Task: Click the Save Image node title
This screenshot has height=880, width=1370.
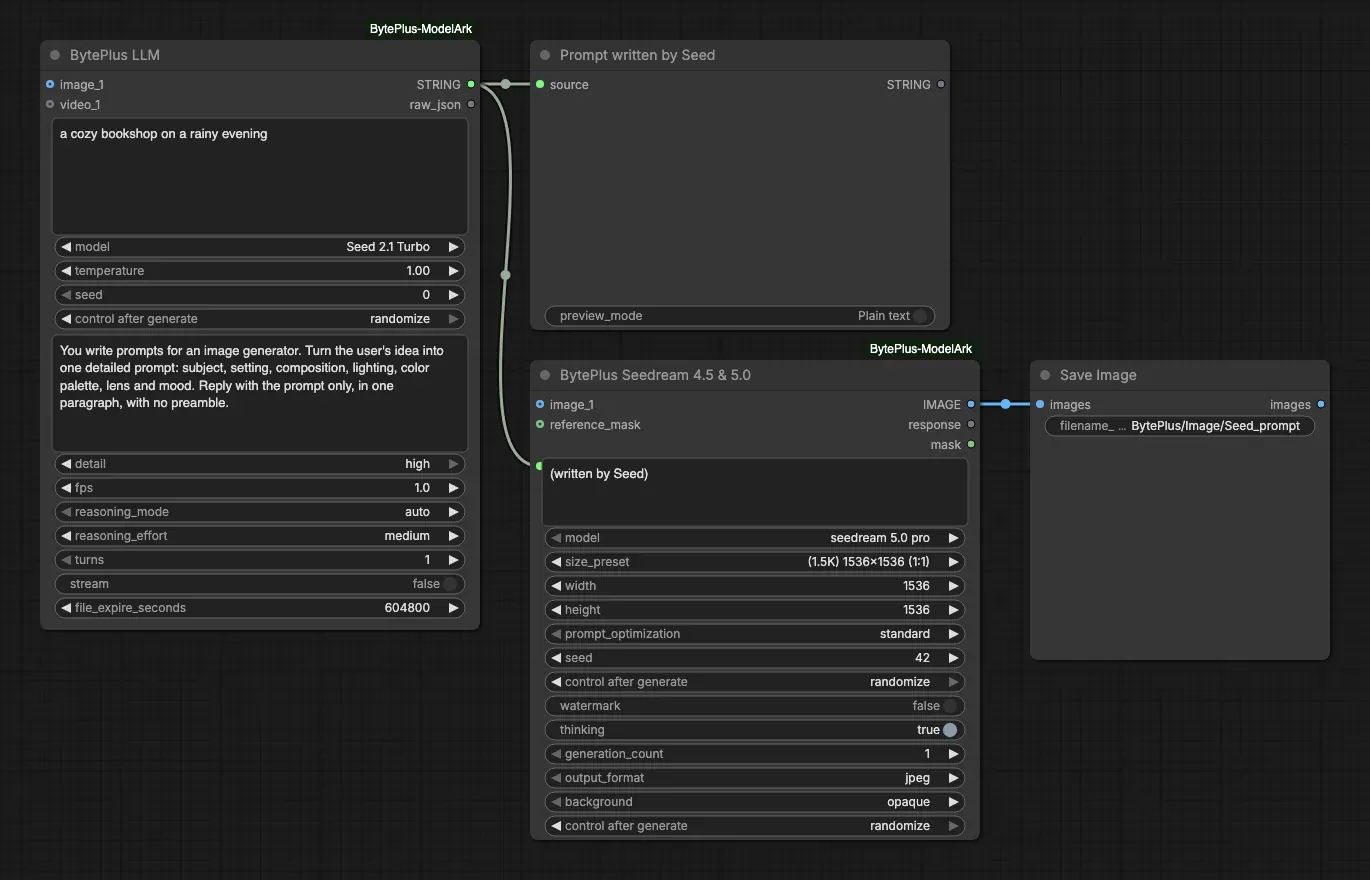Action: pyautogui.click(x=1098, y=375)
